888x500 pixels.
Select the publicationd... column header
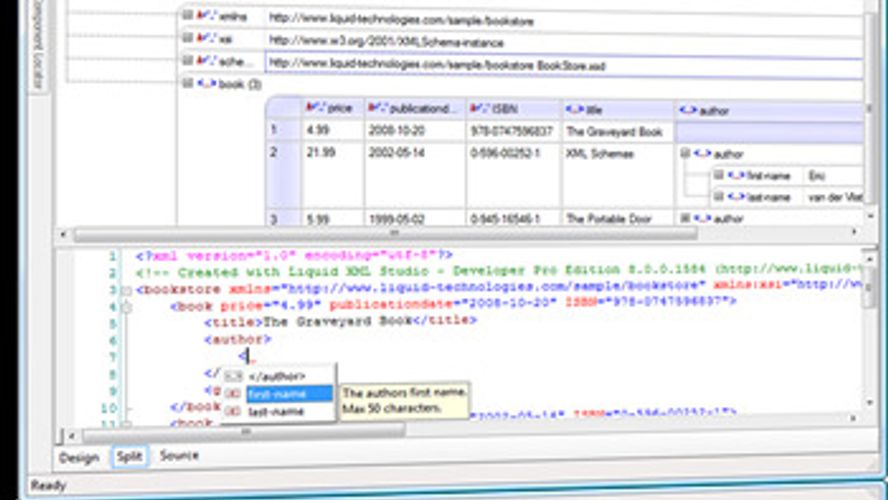[x=415, y=108]
